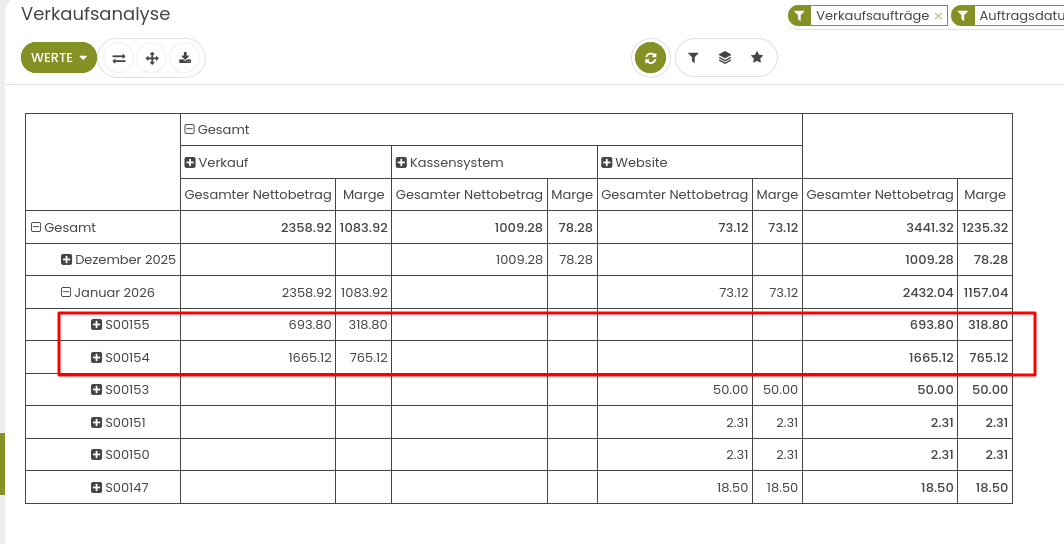Download the pivot table as xlsx
Viewport: 1064px width, 544px height.
(185, 58)
